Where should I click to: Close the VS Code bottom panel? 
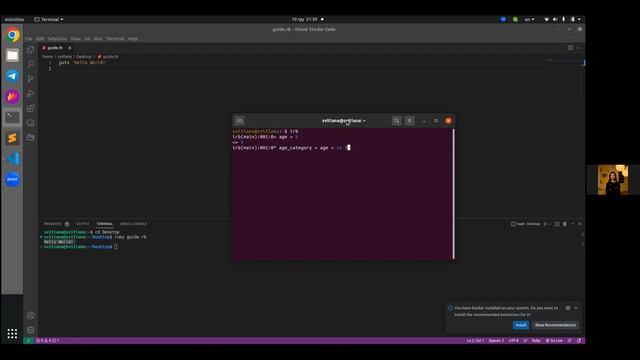(x=580, y=224)
